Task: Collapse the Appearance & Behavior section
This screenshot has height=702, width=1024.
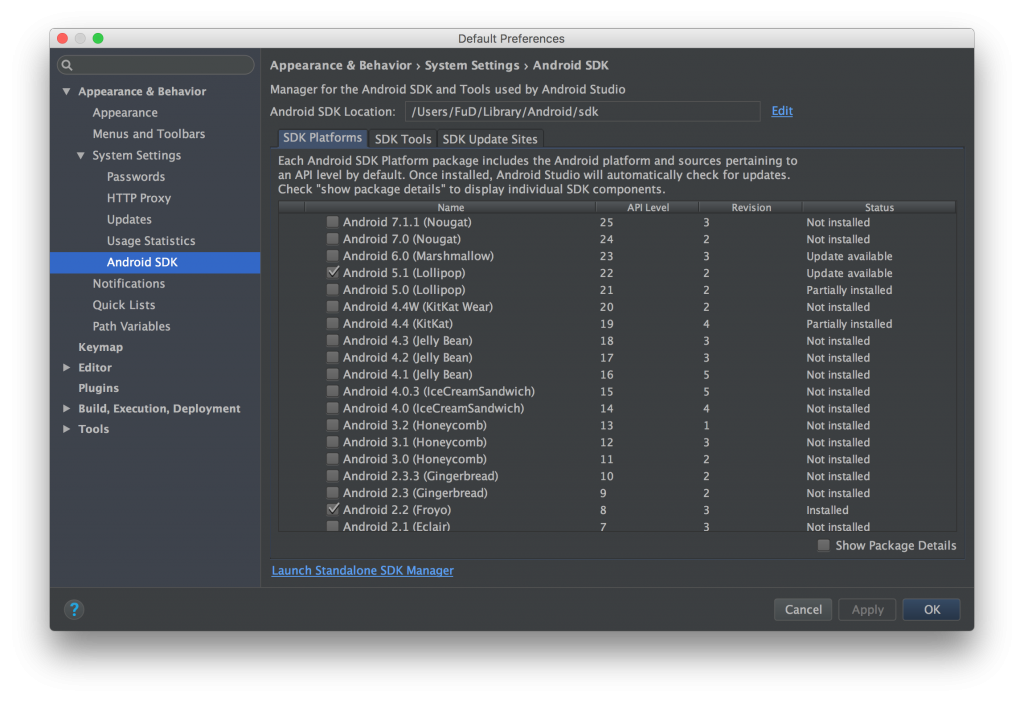Action: click(x=67, y=91)
